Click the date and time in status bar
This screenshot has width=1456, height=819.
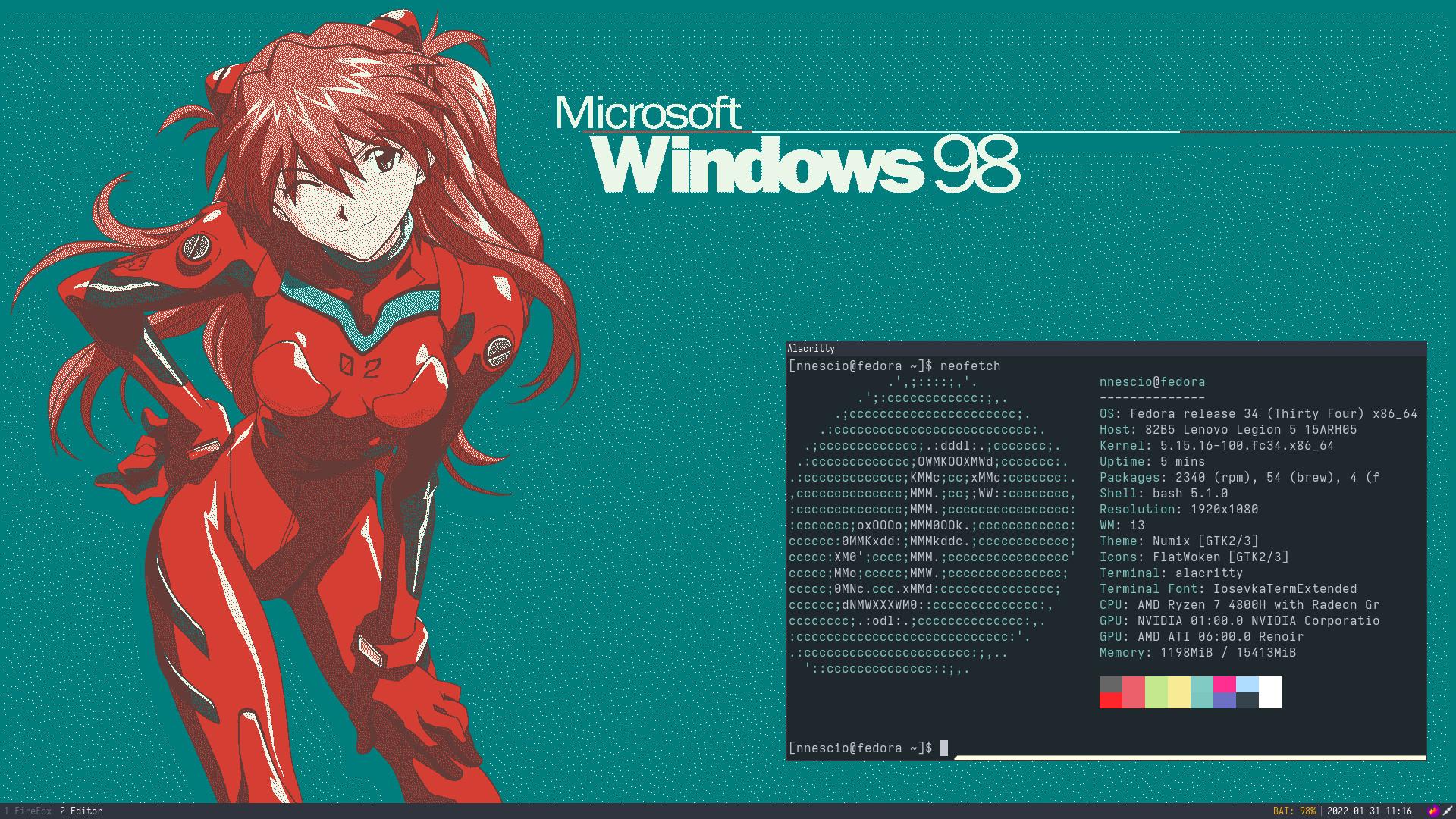(x=1370, y=811)
